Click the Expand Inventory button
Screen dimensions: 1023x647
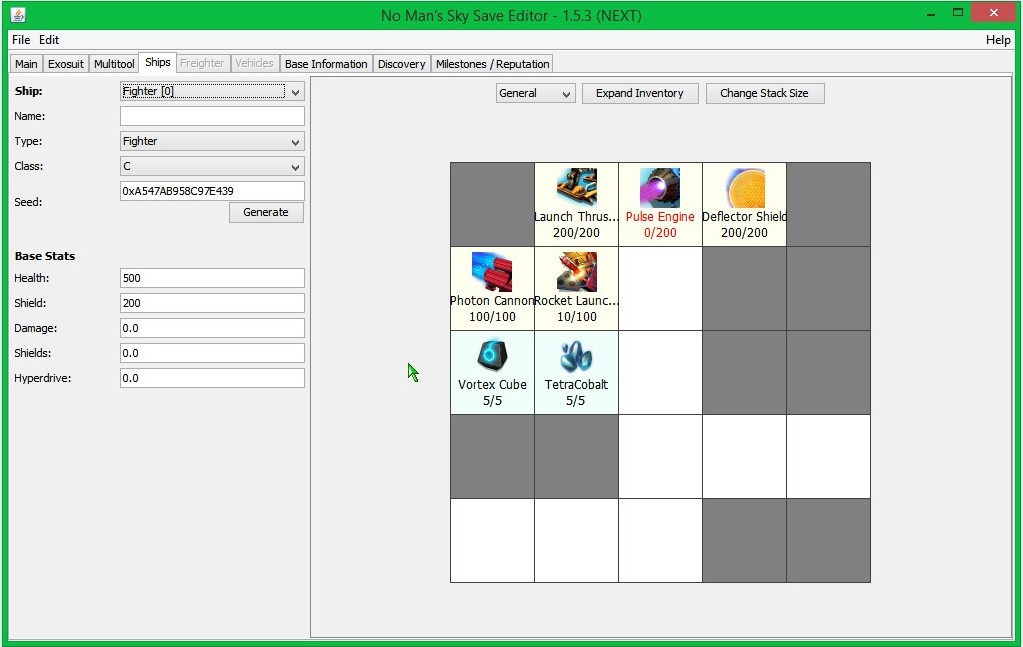[x=639, y=93]
